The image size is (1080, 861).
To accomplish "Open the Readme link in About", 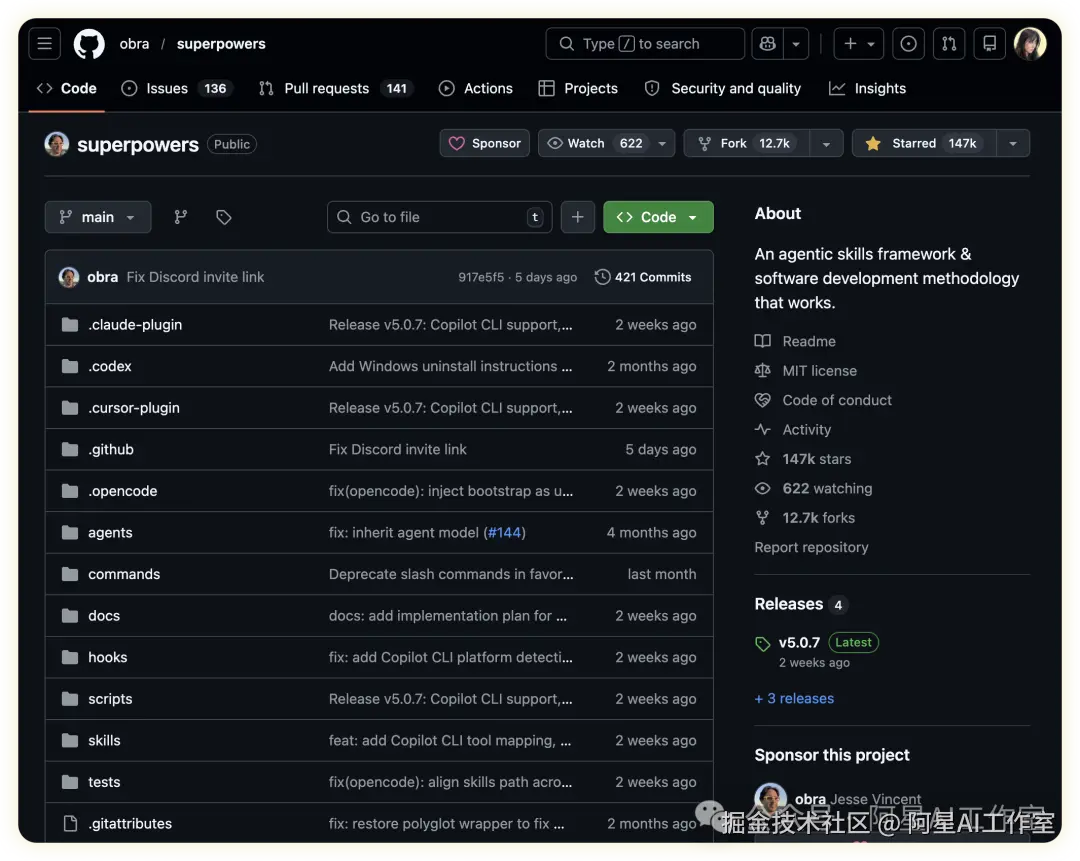I will click(x=795, y=341).
